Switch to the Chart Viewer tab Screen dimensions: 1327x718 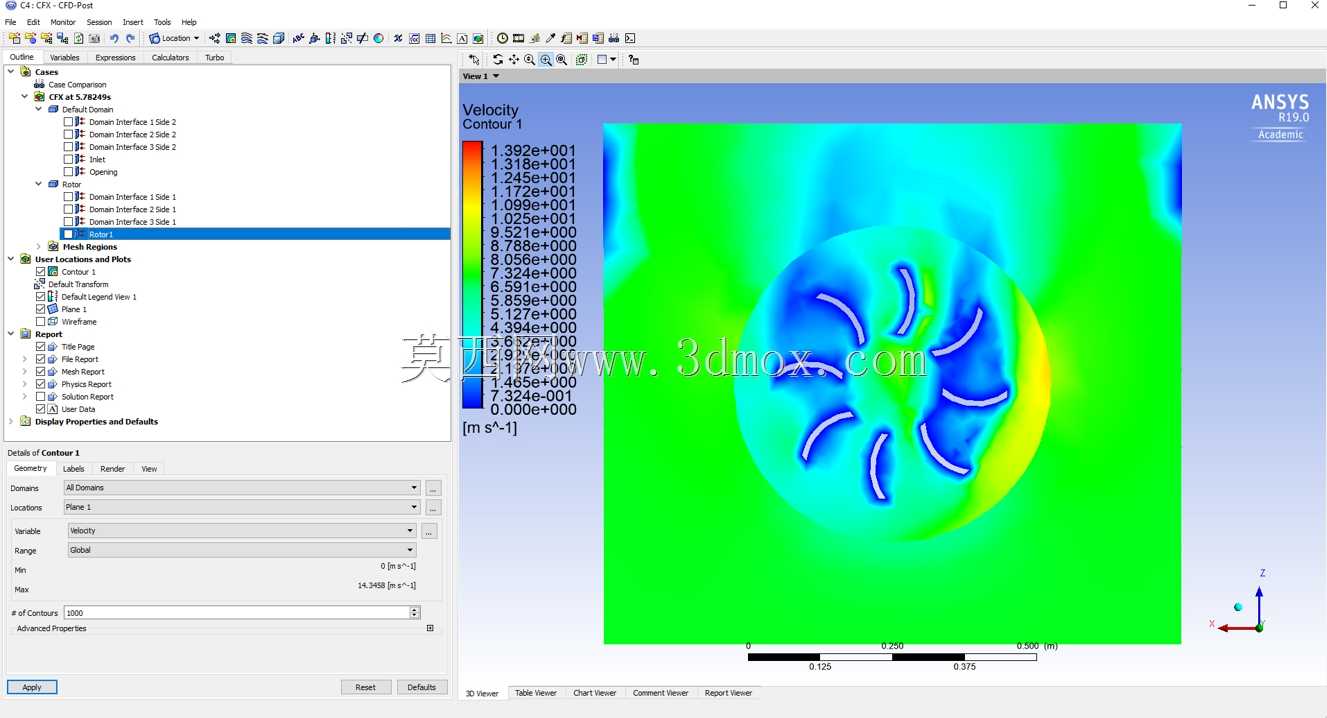(595, 693)
